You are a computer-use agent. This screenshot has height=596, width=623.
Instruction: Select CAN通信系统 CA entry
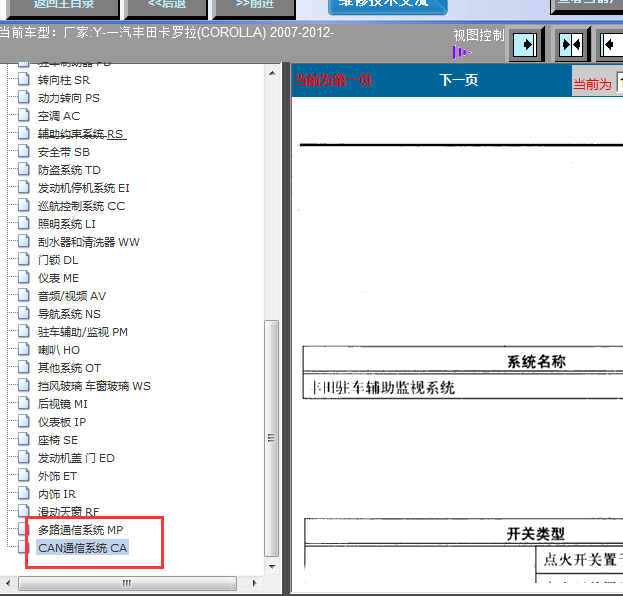pyautogui.click(x=83, y=548)
